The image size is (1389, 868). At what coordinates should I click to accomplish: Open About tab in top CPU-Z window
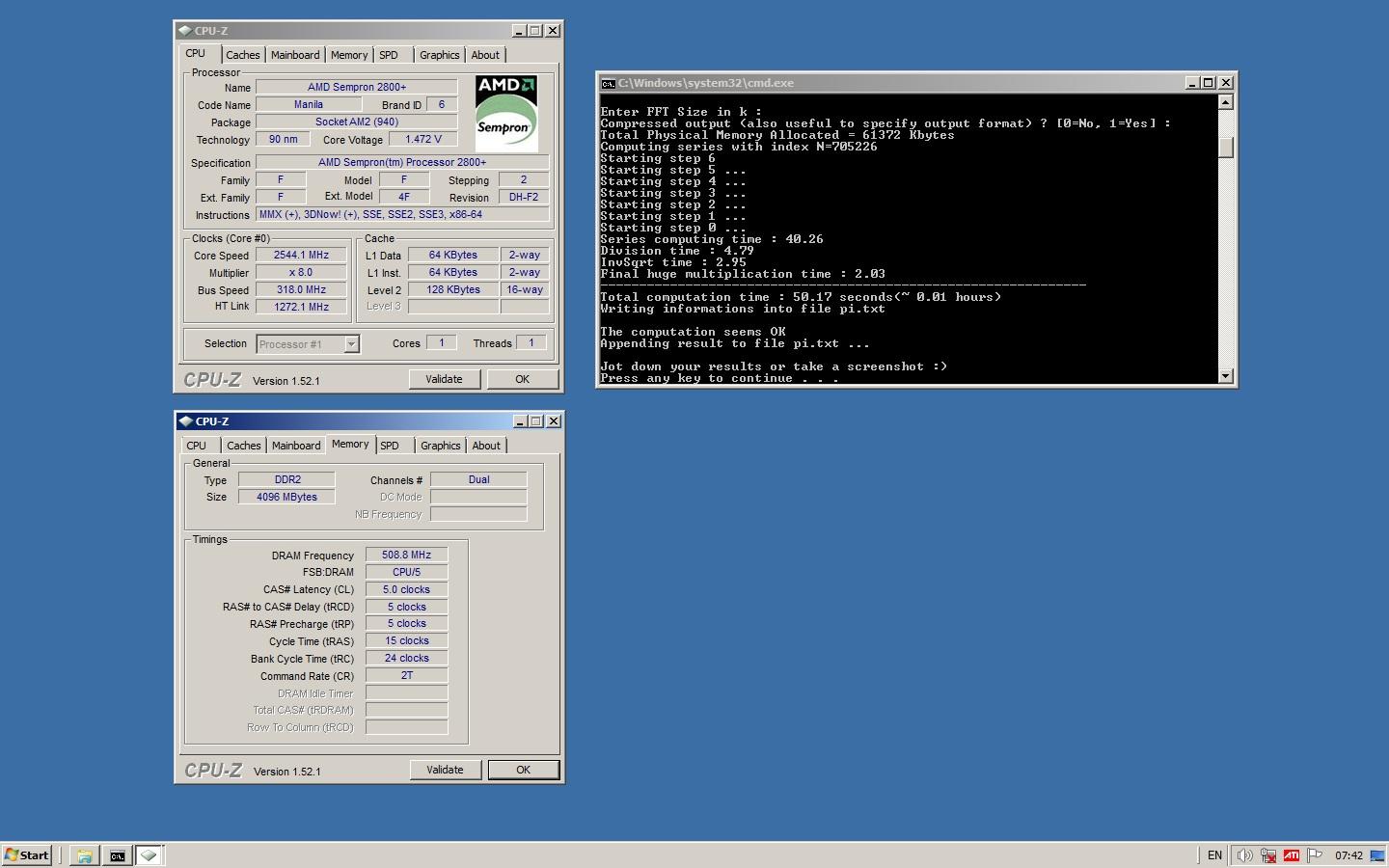(485, 55)
